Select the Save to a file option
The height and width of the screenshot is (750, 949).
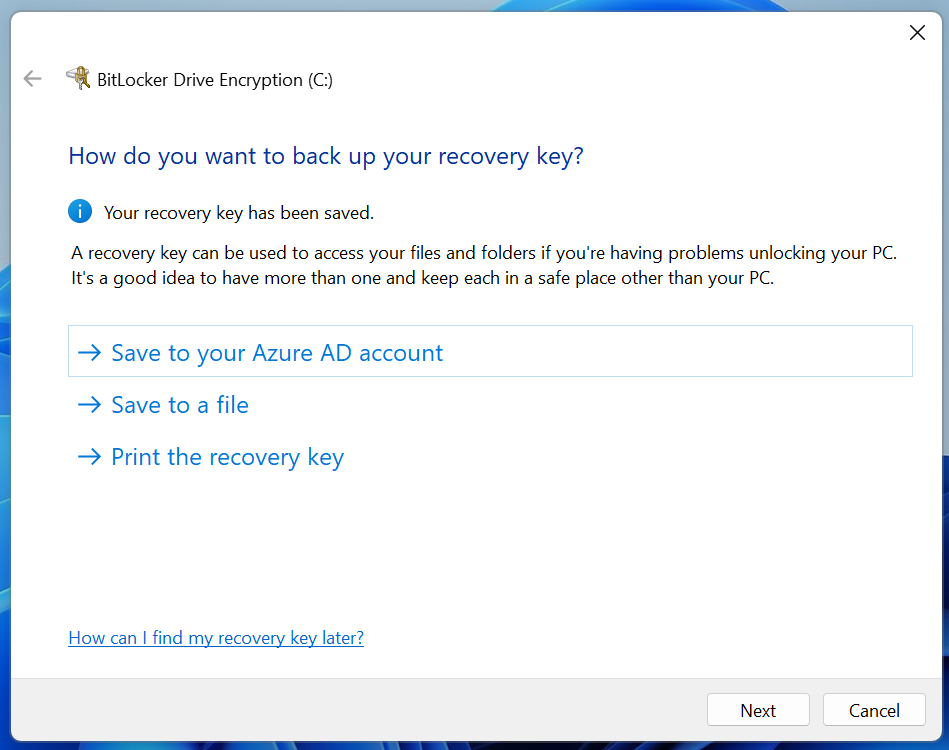pyautogui.click(x=180, y=405)
